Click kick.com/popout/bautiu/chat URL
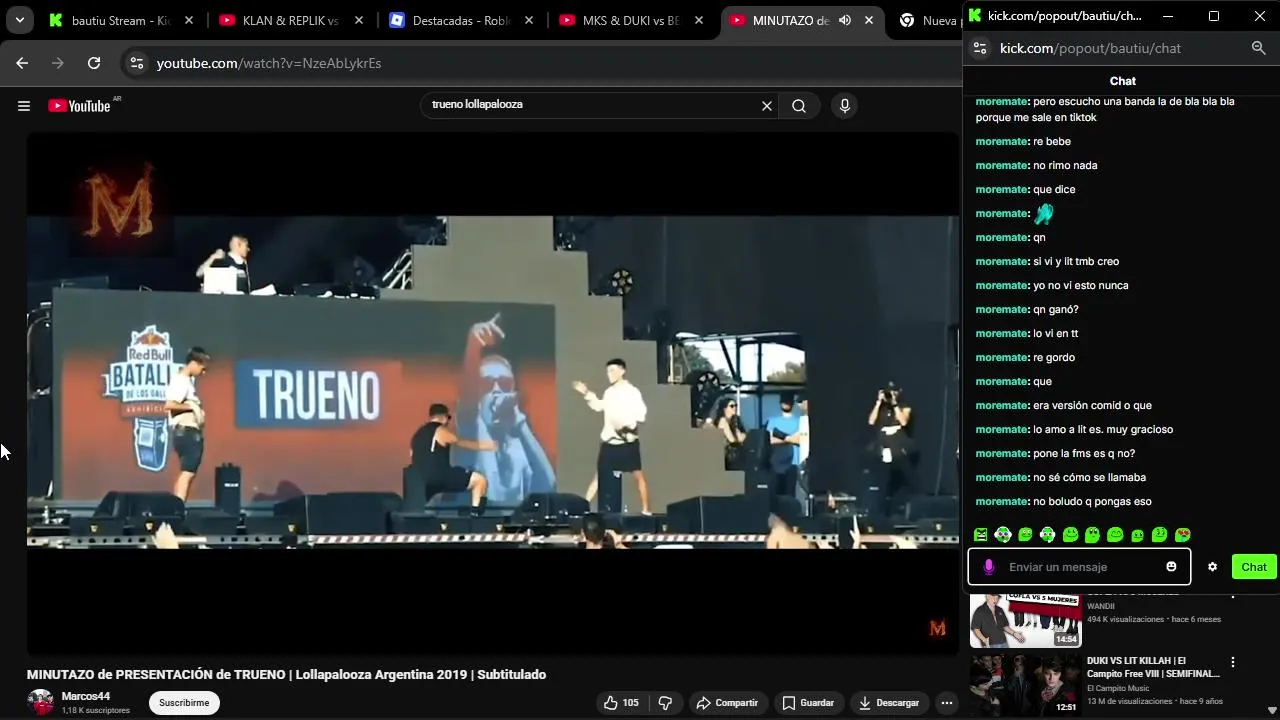The image size is (1280, 720). [x=1091, y=48]
